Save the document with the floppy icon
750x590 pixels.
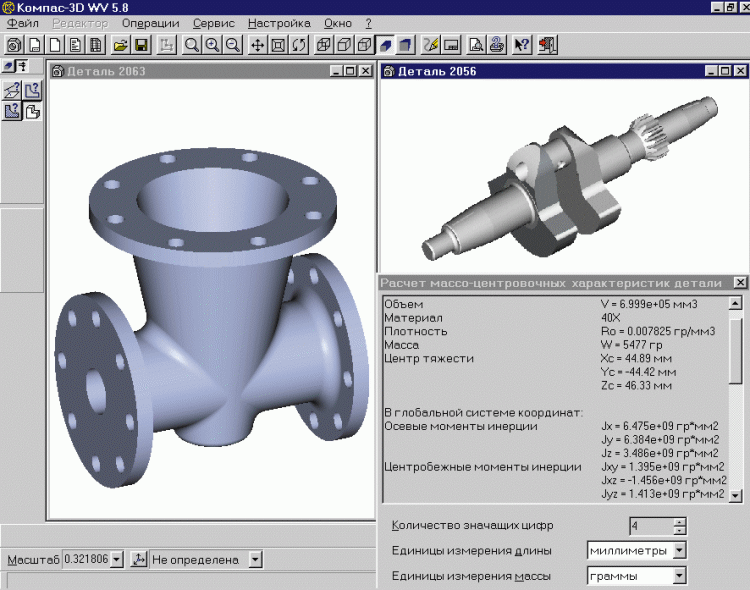coord(141,45)
